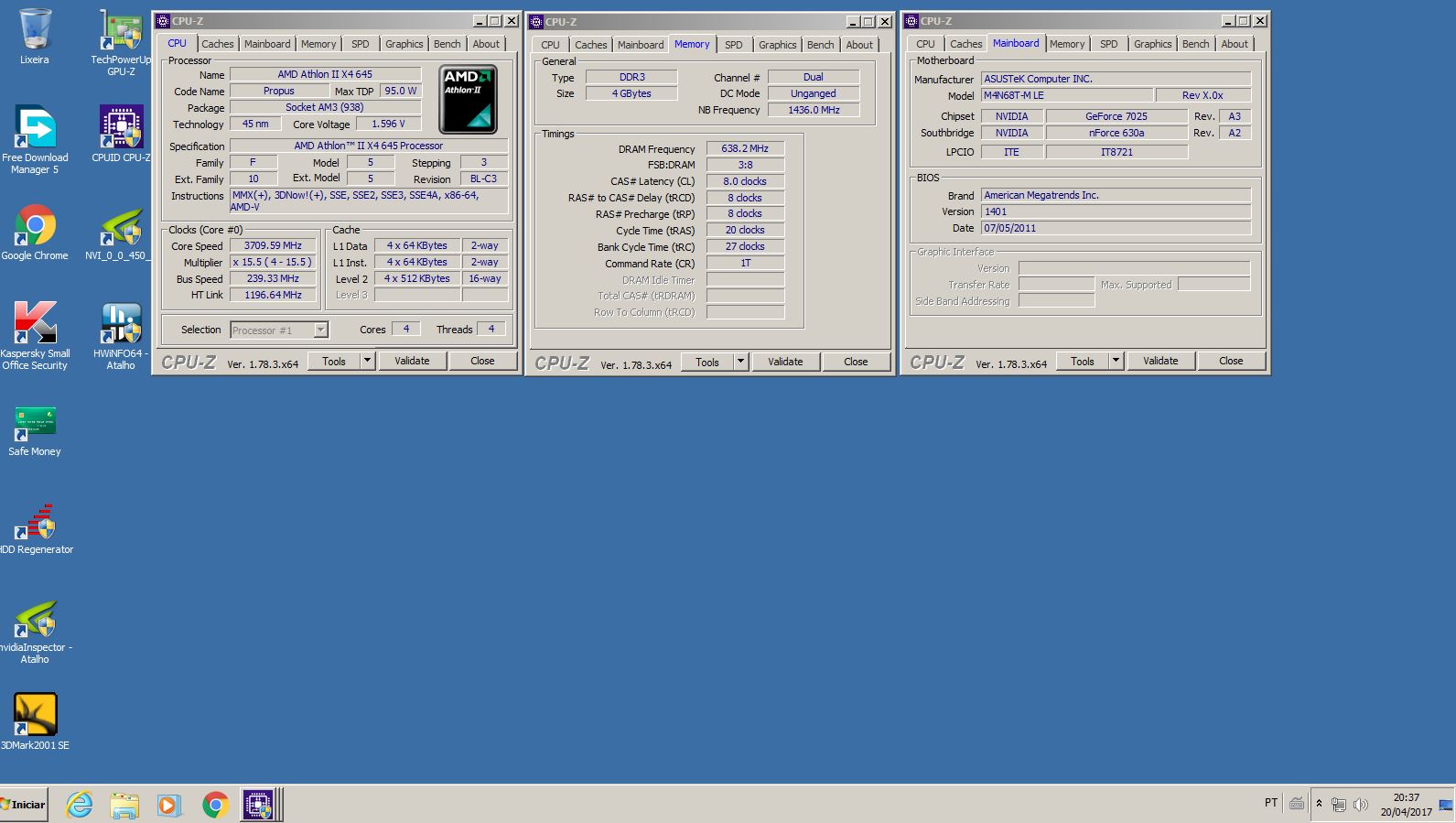Click the Show desktop button
Screen dimensions: 1456x823
[x=1447, y=805]
